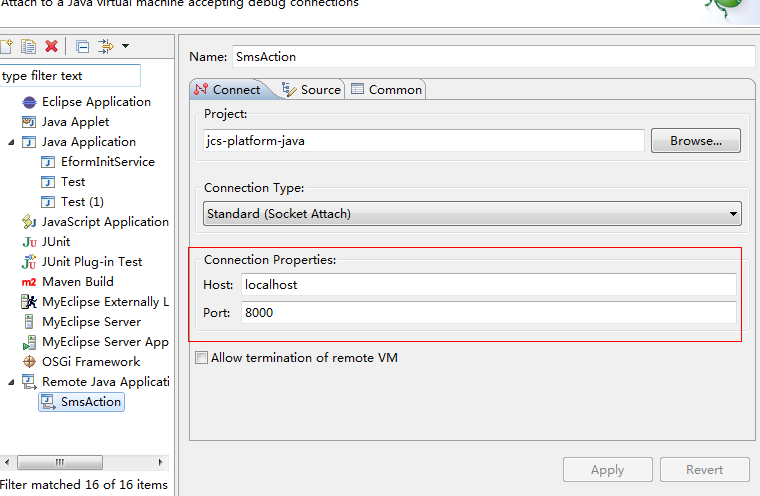This screenshot has width=760, height=496.
Task: Open the Connection Type dropdown
Action: tap(472, 214)
